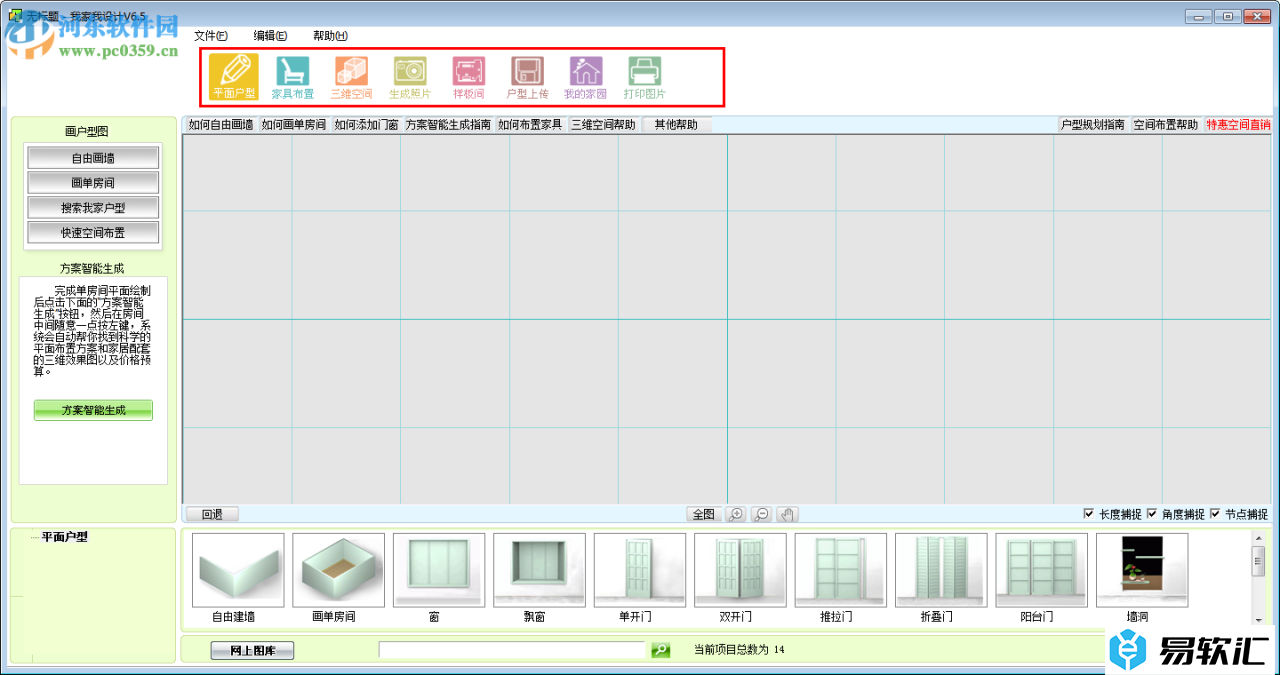The width and height of the screenshot is (1280, 675).
Task: Open 其他帮助 tab
Action: (x=677, y=125)
